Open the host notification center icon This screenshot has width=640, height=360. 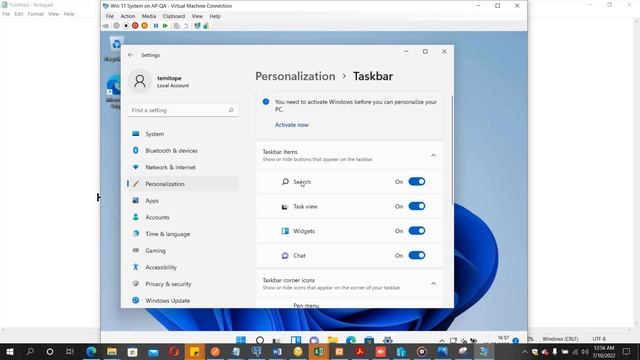pyautogui.click(x=627, y=351)
